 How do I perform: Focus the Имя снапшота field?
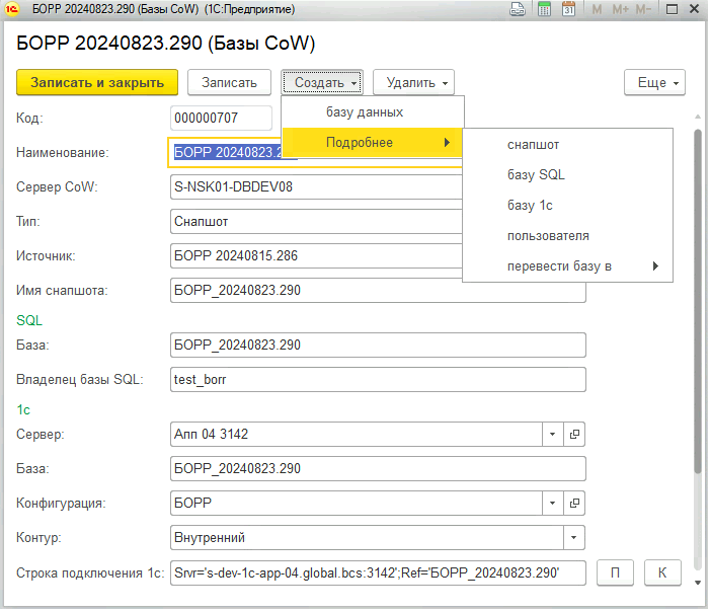click(378, 290)
